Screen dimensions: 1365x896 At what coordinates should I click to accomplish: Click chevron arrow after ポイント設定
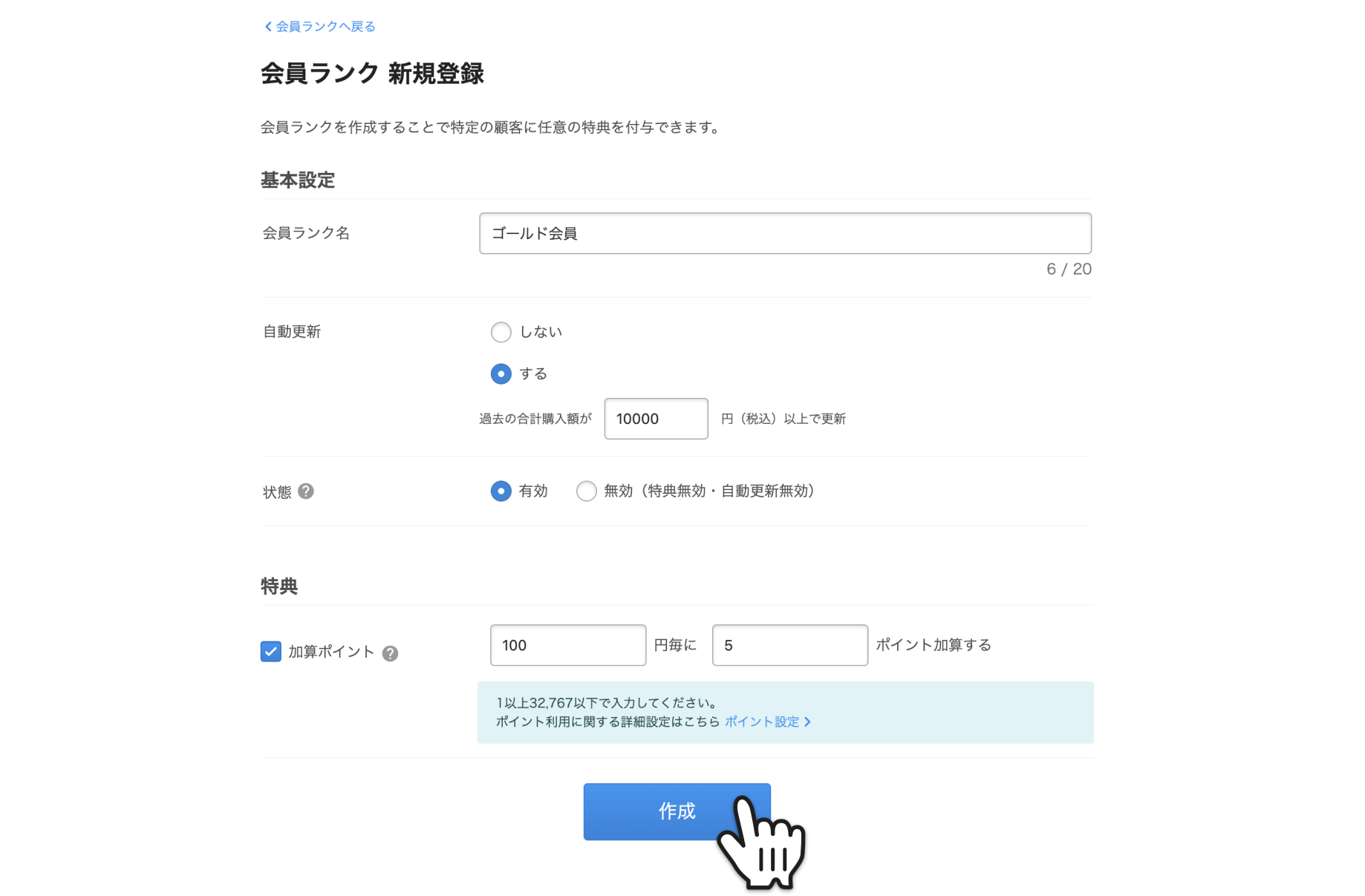click(808, 722)
